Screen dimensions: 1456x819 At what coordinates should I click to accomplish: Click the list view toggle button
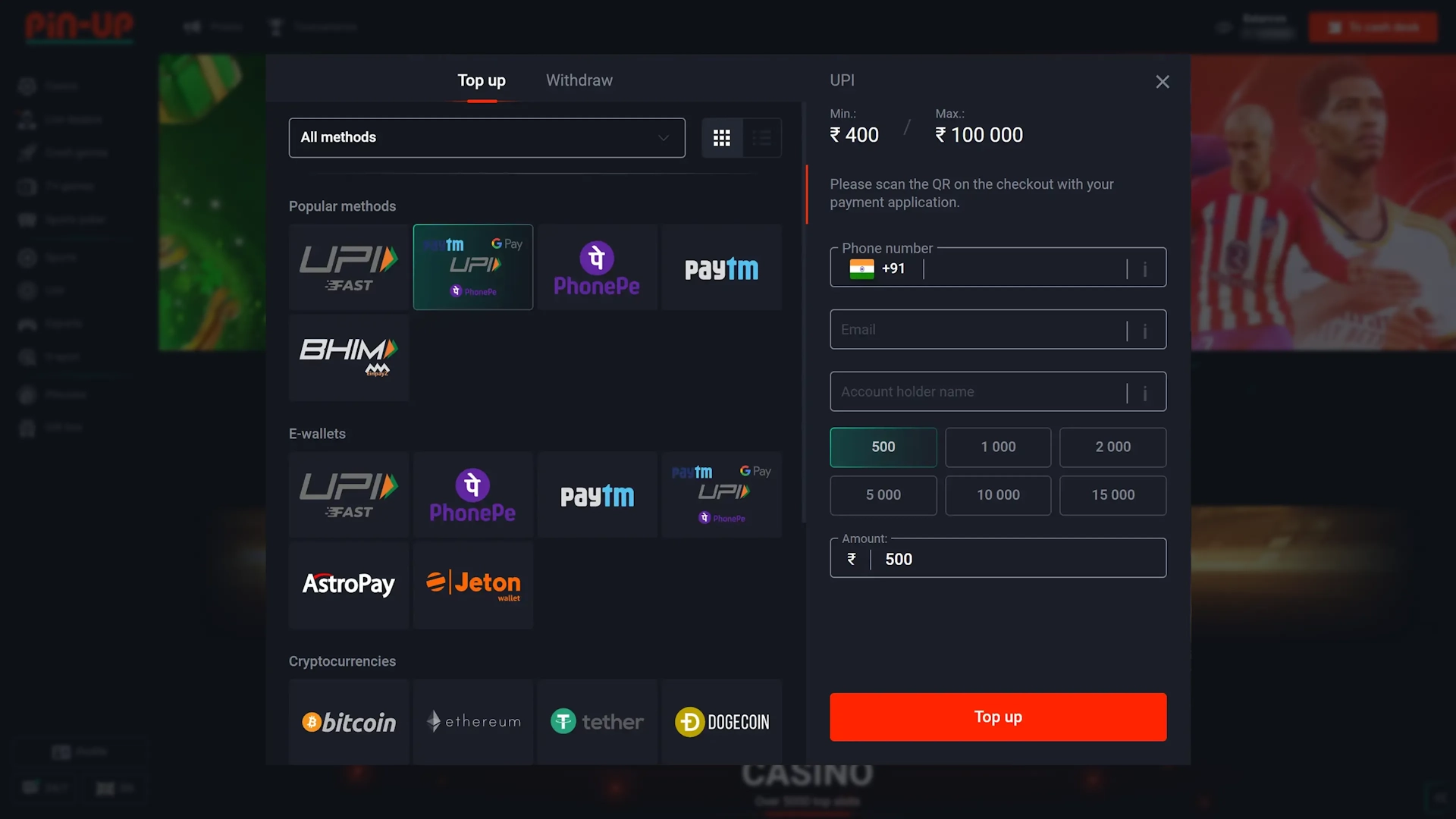762,138
